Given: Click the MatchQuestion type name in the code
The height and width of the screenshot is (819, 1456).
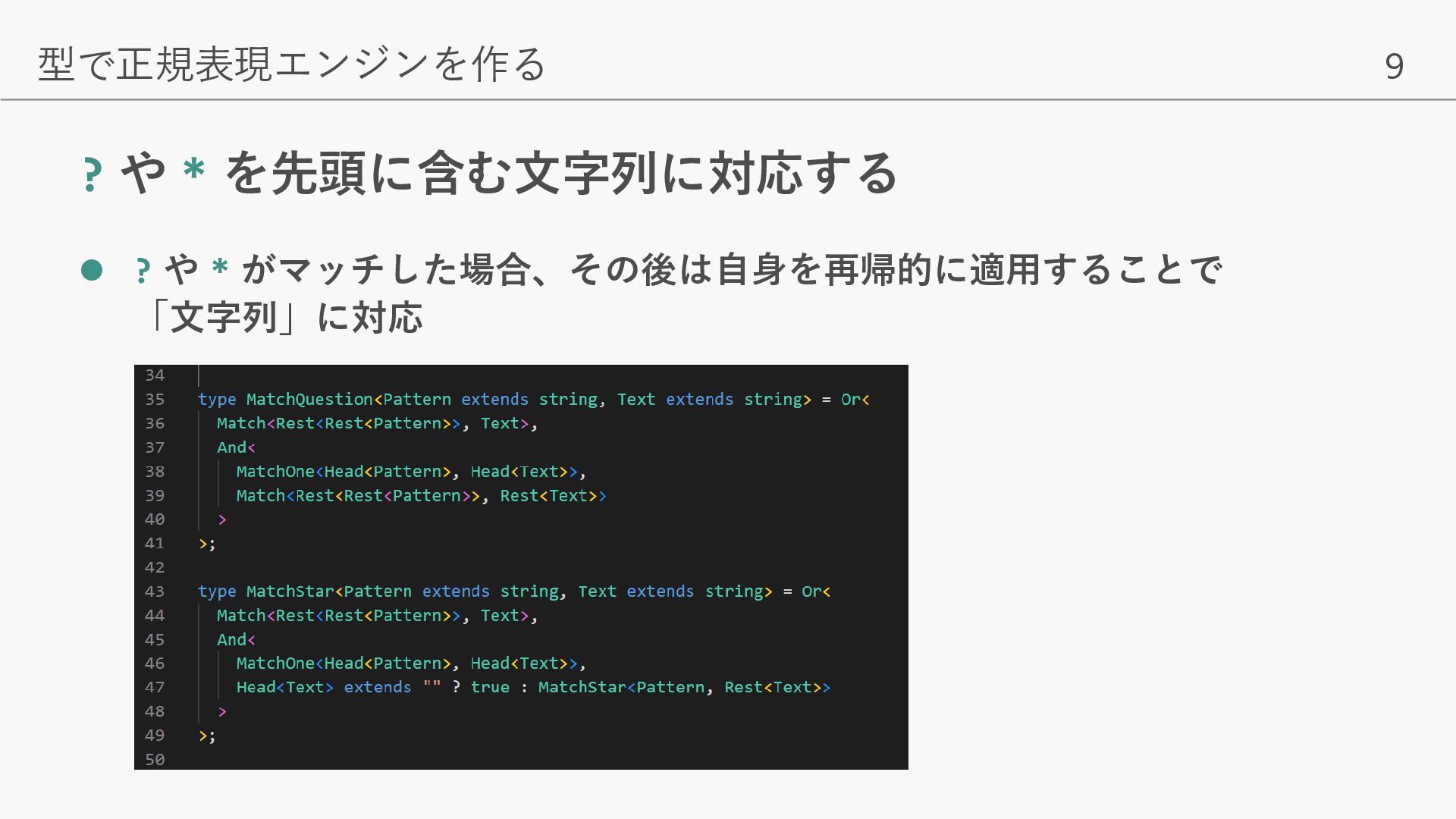Looking at the screenshot, I should 309,400.
